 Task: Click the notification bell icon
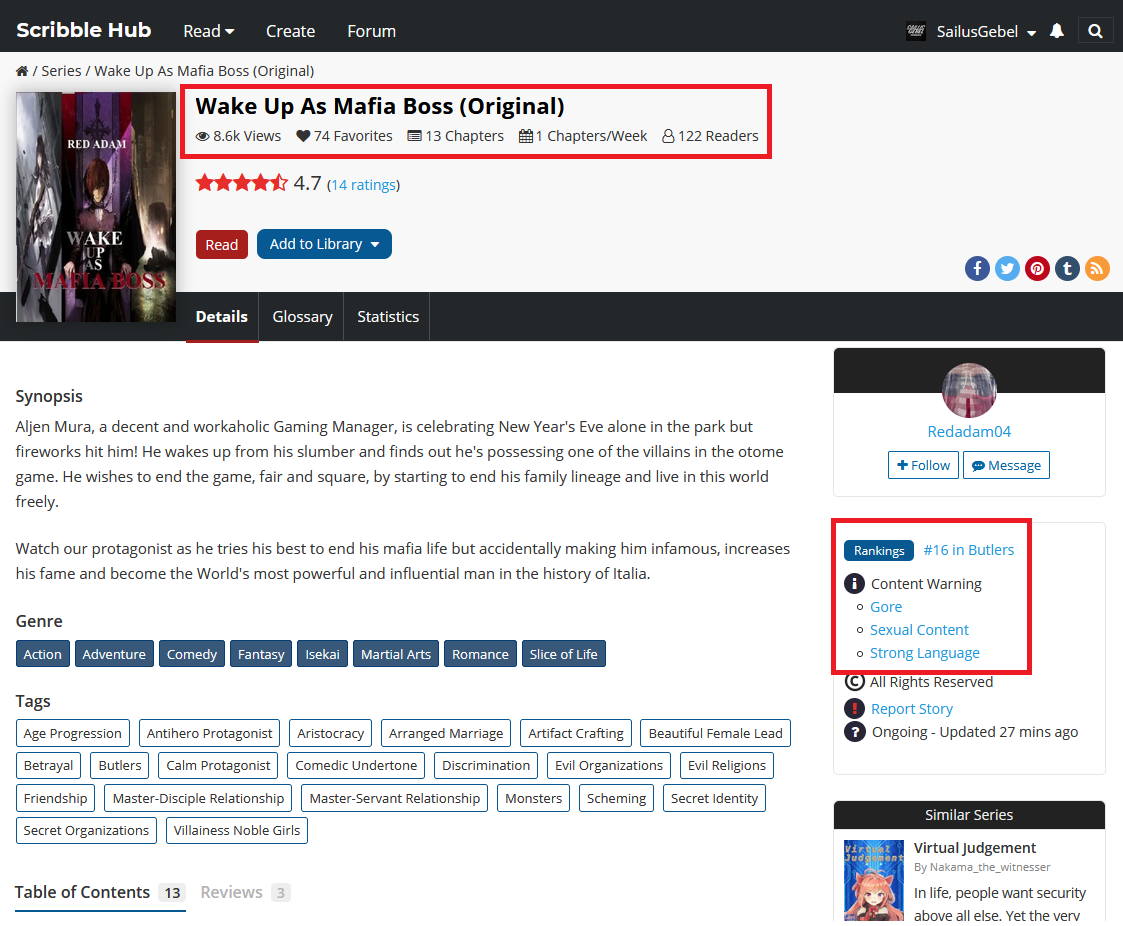click(x=1057, y=31)
